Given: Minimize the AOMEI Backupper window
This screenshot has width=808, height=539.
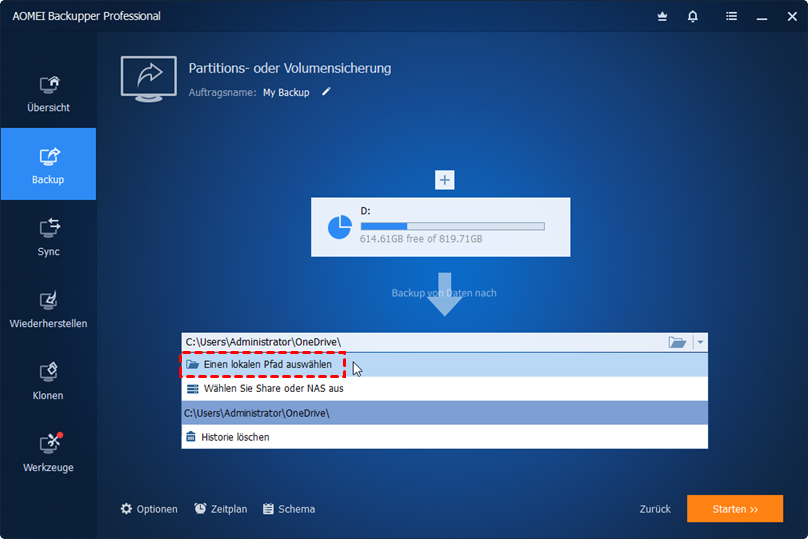Looking at the screenshot, I should pyautogui.click(x=762, y=17).
